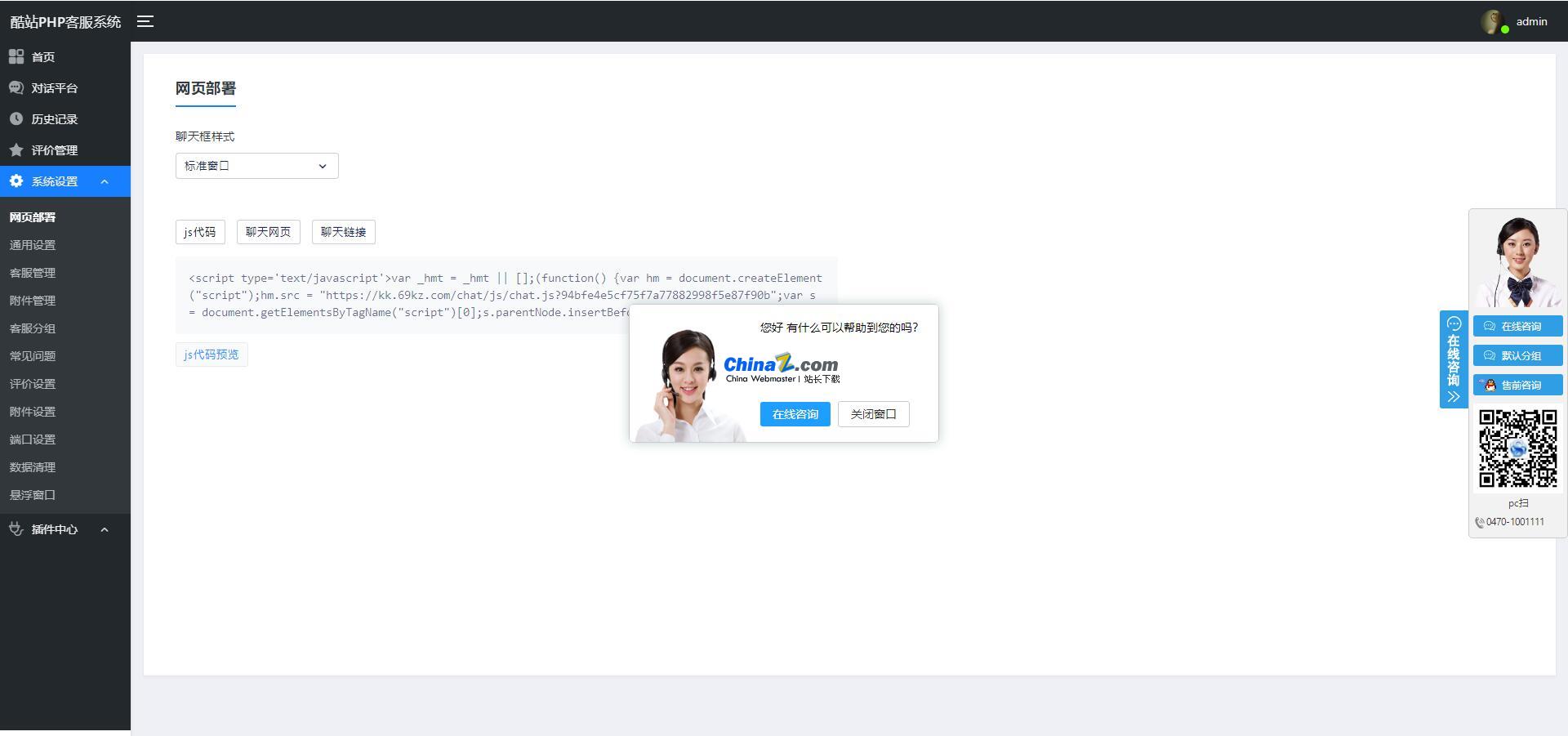Viewport: 1568px width, 736px height.
Task: Collapse the floating widget via 在线咨询 arrow tab
Action: tap(1454, 398)
